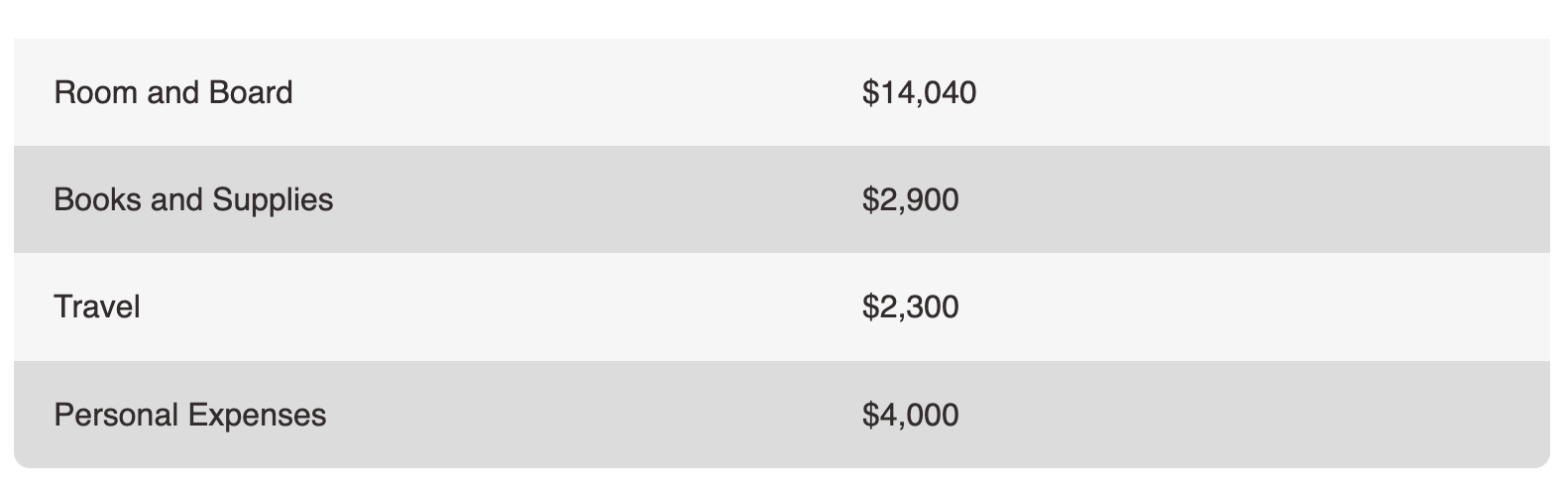Click the Books and Supplies label

[193, 199]
